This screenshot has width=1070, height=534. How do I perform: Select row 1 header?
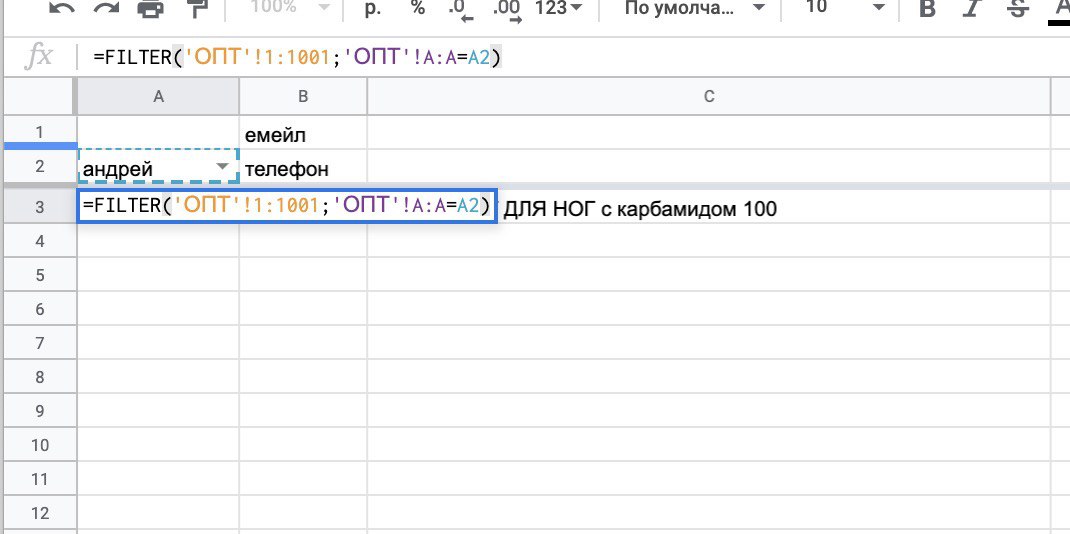click(40, 132)
